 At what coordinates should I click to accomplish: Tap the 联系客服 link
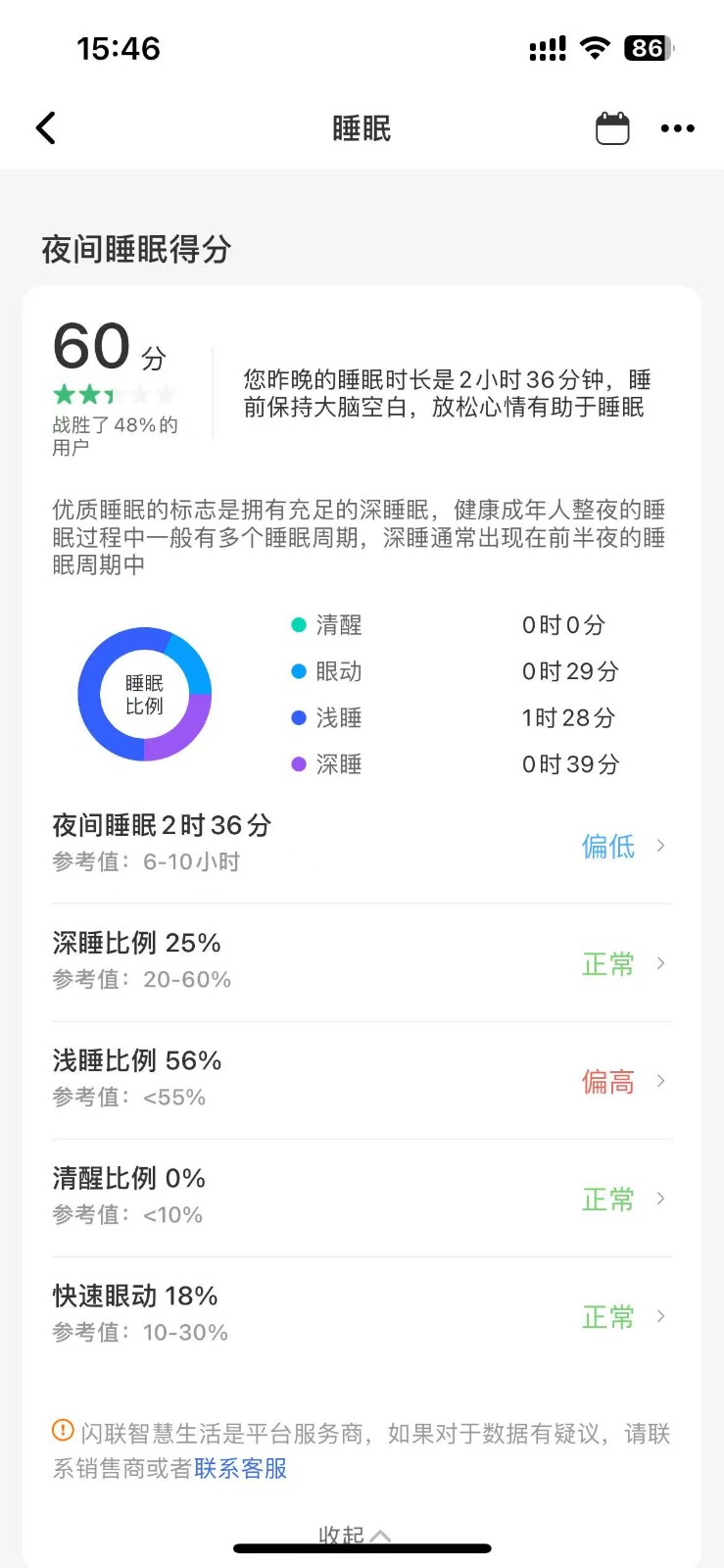241,1468
